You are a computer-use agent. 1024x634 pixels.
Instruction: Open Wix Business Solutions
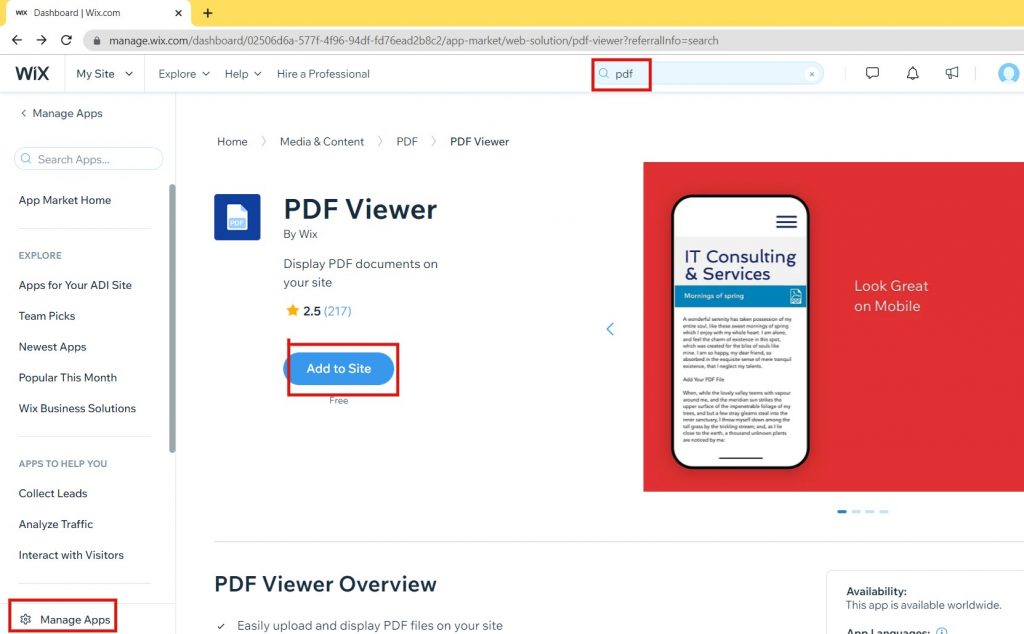[x=77, y=408]
